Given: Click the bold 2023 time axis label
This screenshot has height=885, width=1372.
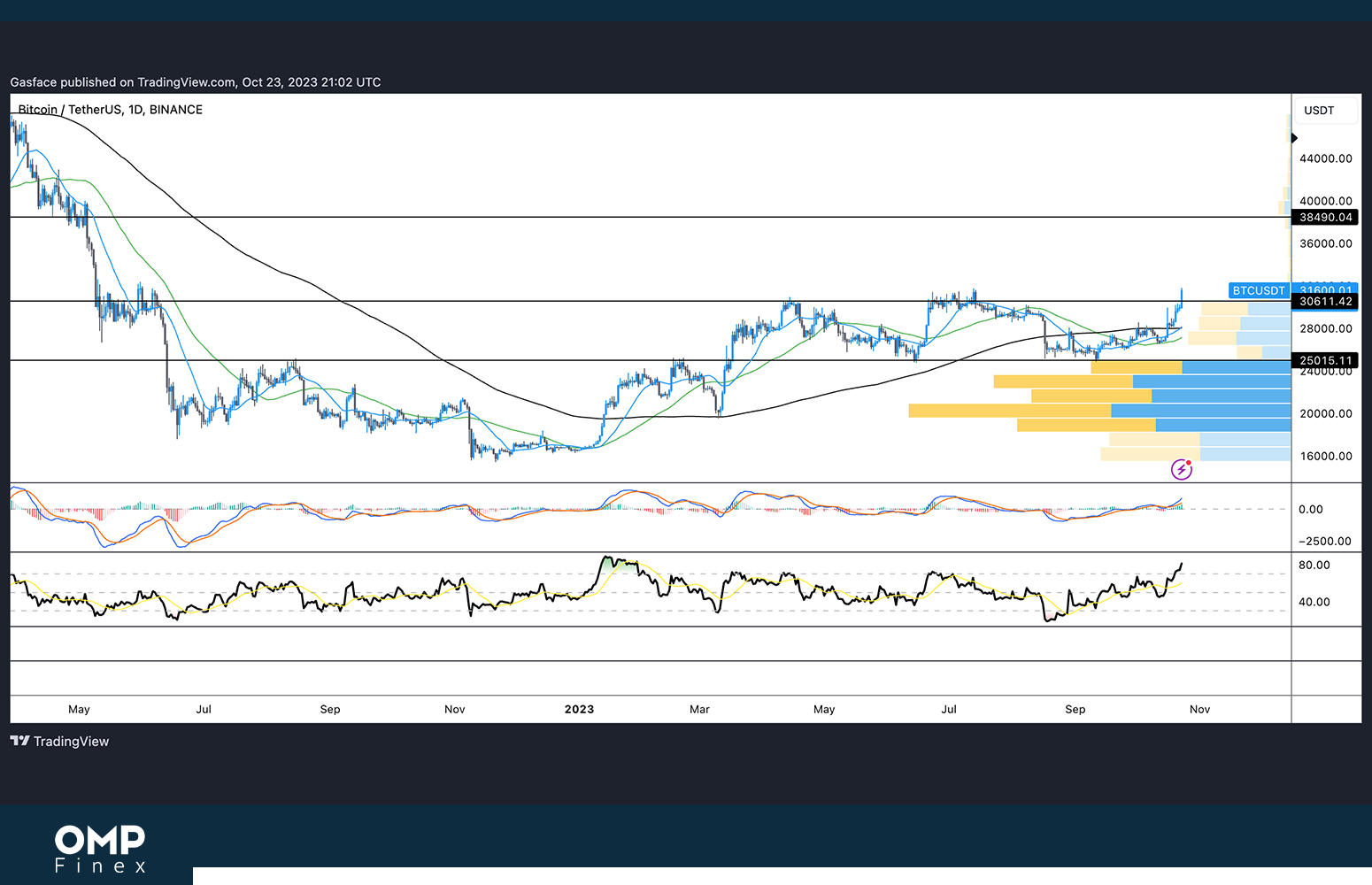Looking at the screenshot, I should point(580,709).
